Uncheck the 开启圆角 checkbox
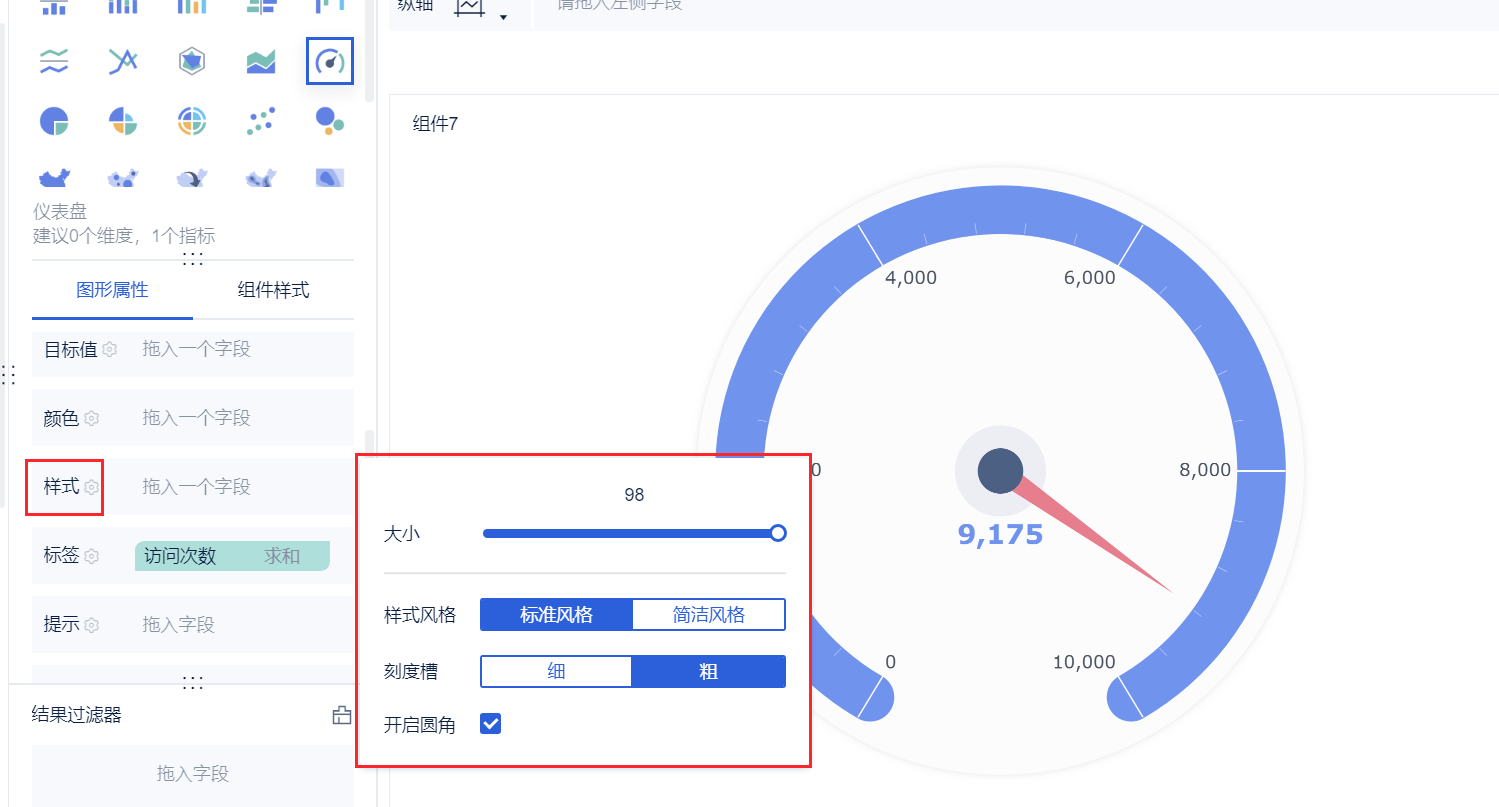The width and height of the screenshot is (1499, 807). (x=490, y=723)
